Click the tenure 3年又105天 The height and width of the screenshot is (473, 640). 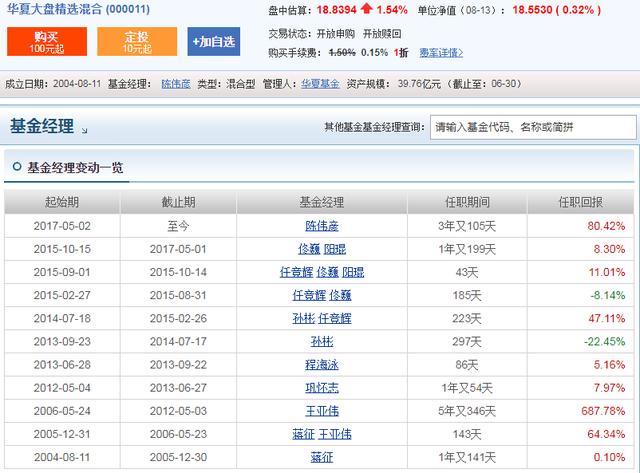(467, 226)
